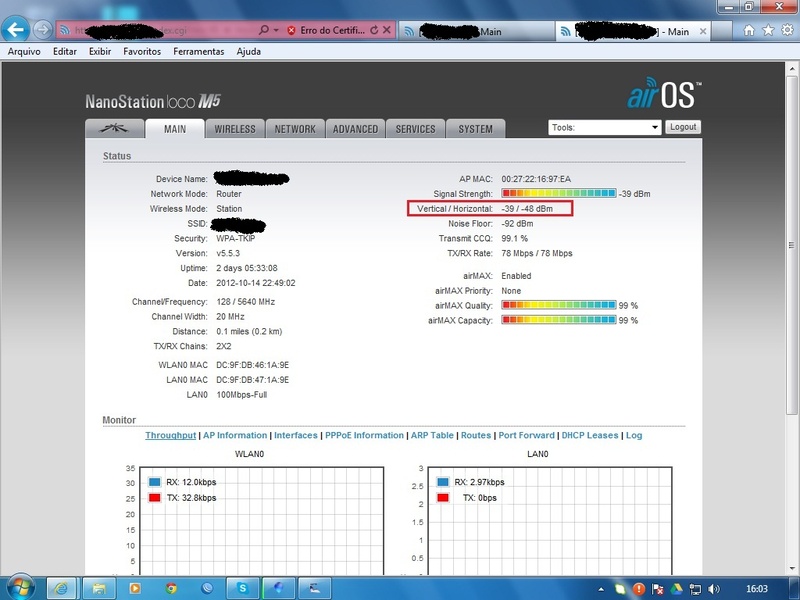Open Skype from the taskbar
800x600 pixels.
click(243, 588)
